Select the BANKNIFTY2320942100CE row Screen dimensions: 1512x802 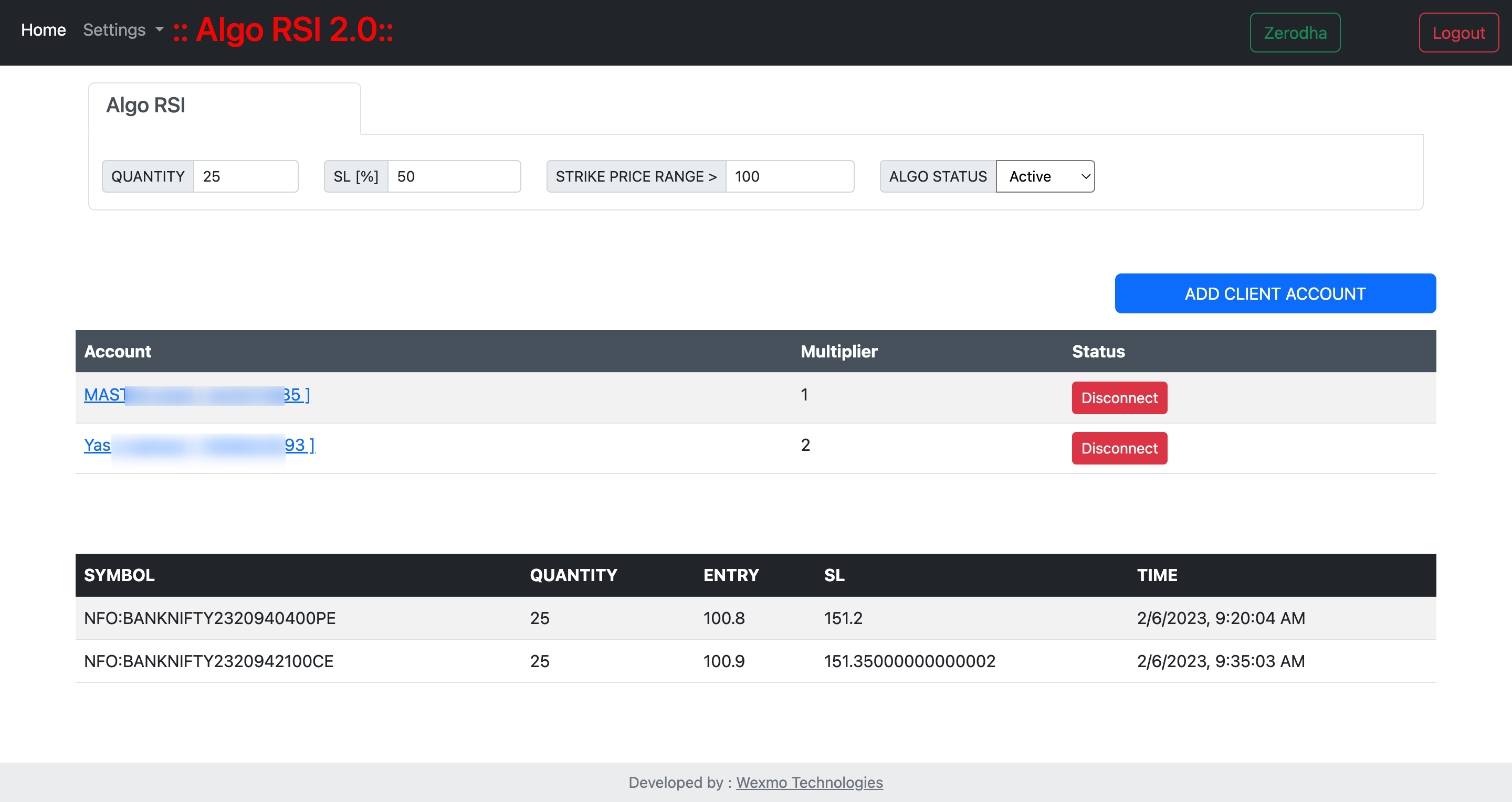click(x=208, y=661)
